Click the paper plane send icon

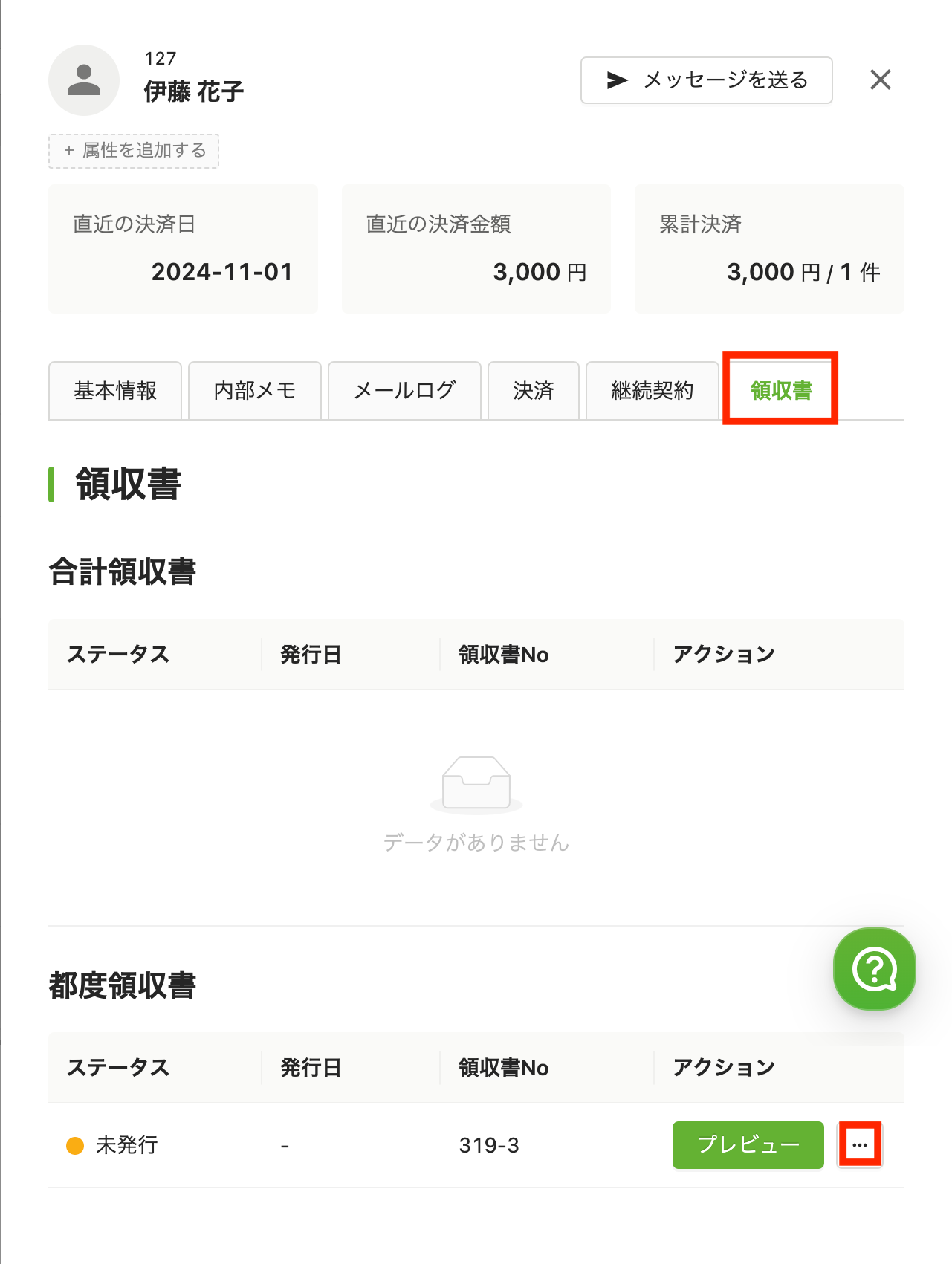click(618, 80)
